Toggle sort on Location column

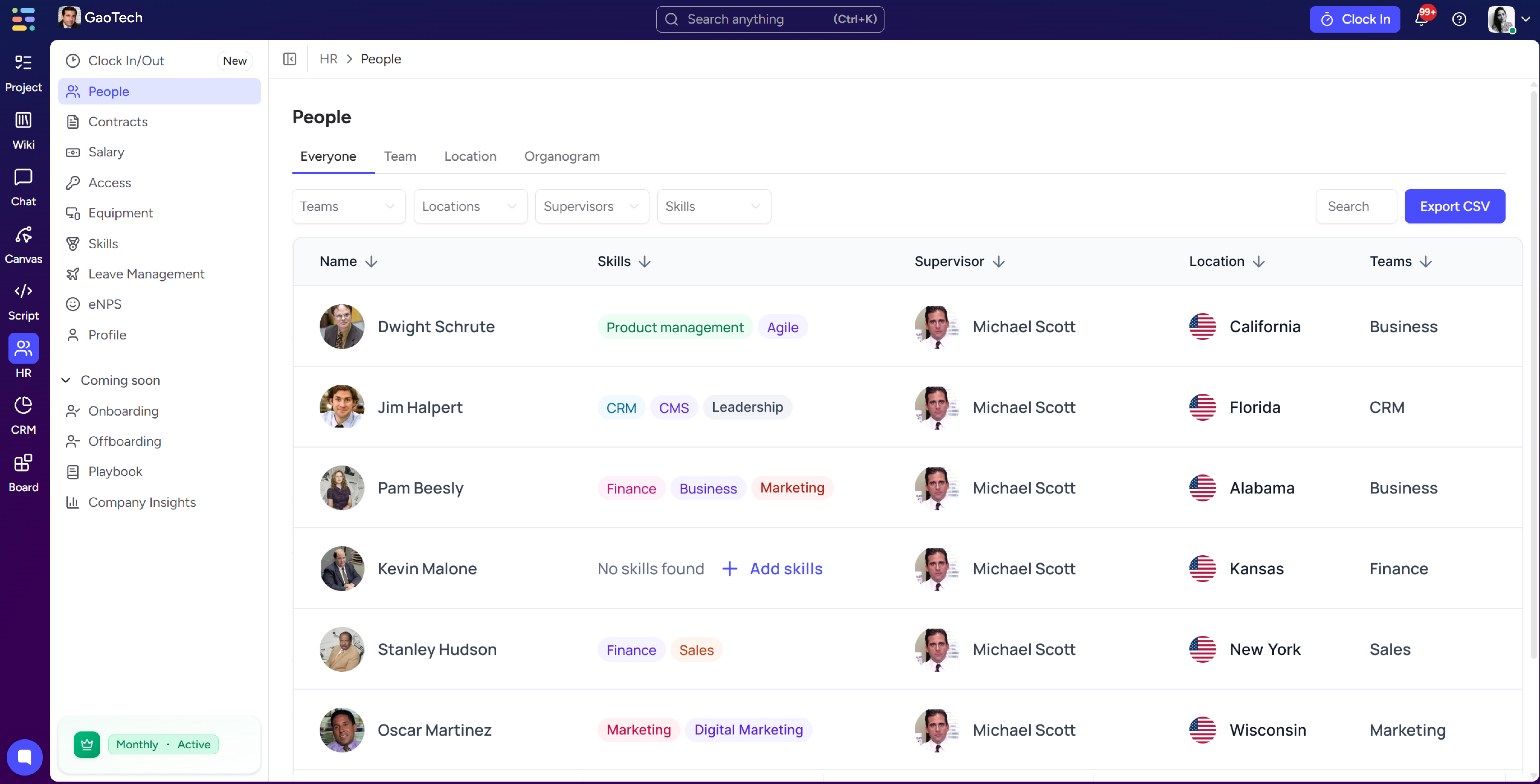pos(1258,262)
